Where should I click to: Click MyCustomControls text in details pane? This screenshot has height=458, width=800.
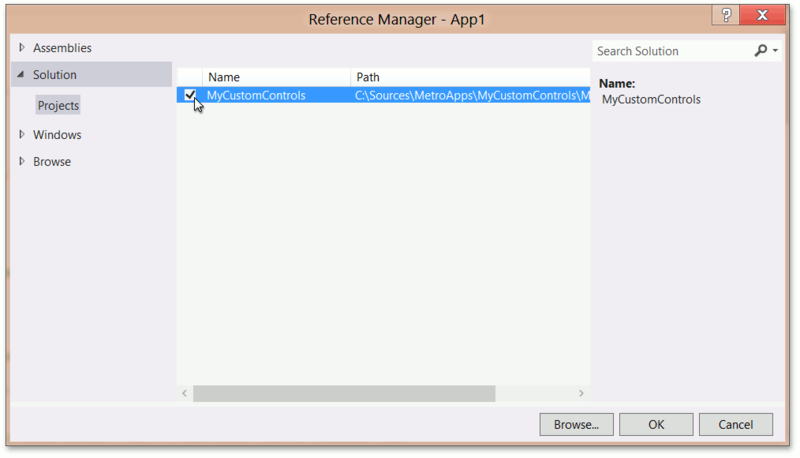(x=651, y=99)
